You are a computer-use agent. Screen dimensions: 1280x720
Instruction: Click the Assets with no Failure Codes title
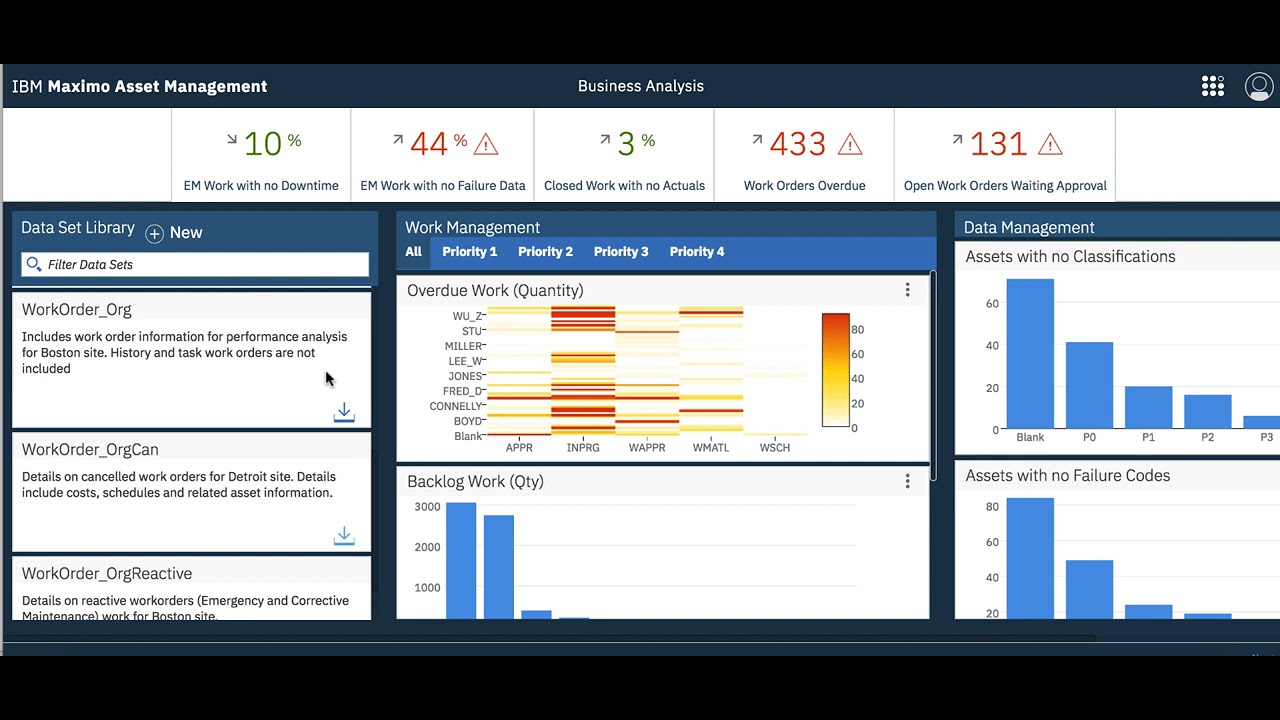tap(1068, 476)
